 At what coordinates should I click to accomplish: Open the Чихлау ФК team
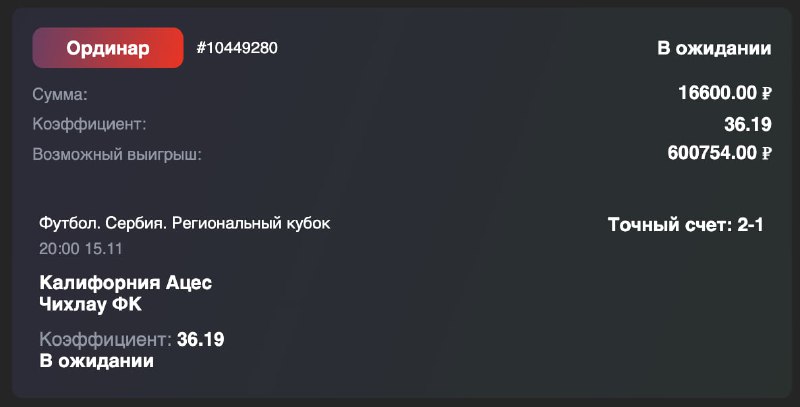(91, 303)
